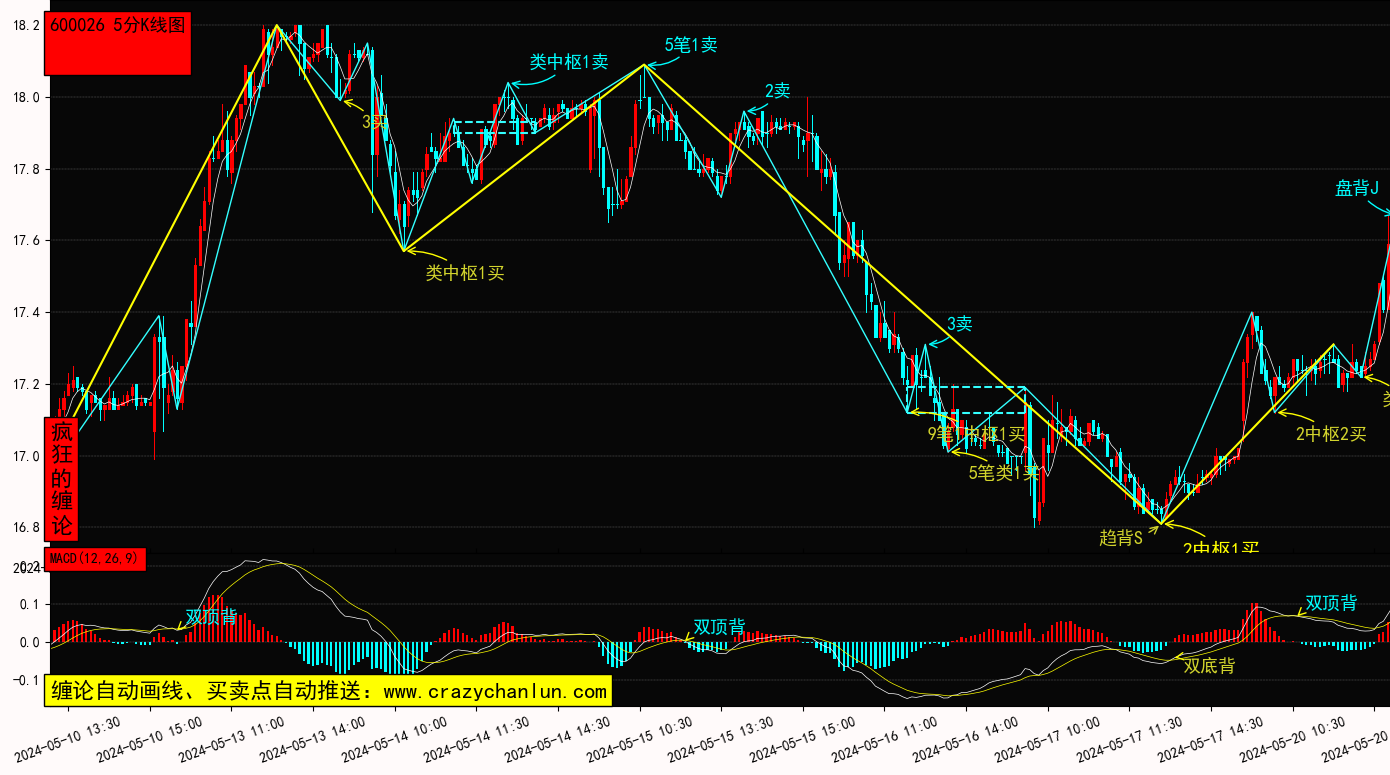Select the '盘背J' label at right edge
This screenshot has height=775, width=1390.
coord(1357,188)
